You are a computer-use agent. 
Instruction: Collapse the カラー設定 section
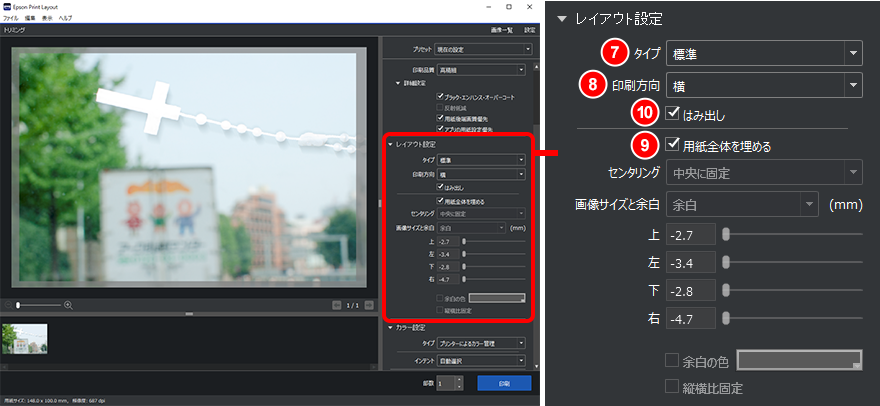[x=391, y=326]
